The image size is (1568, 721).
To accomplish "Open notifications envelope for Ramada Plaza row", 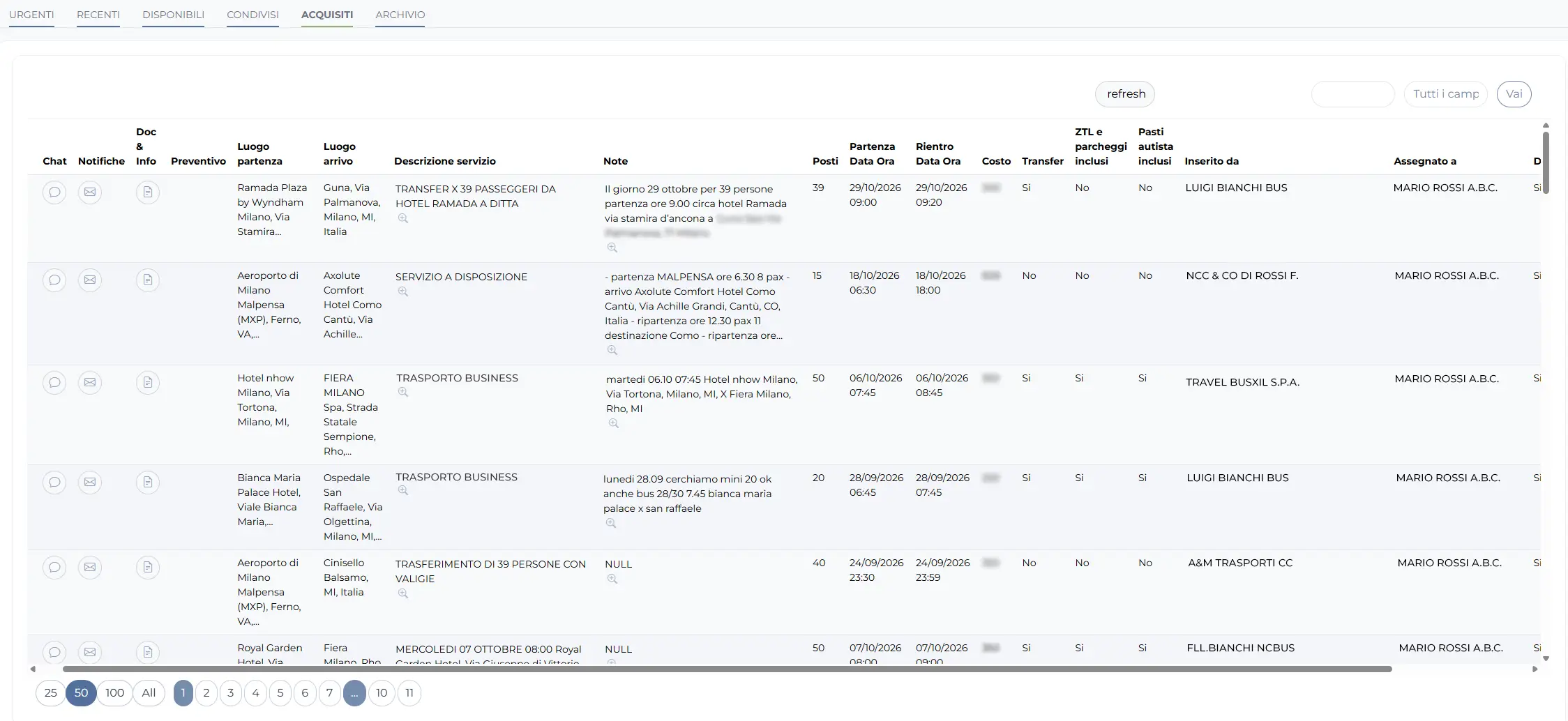I will coord(90,192).
